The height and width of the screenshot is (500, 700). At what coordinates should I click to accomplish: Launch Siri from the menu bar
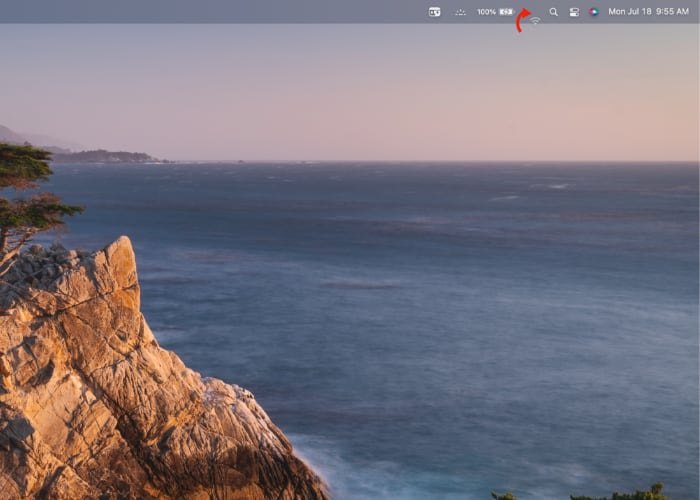pyautogui.click(x=593, y=12)
